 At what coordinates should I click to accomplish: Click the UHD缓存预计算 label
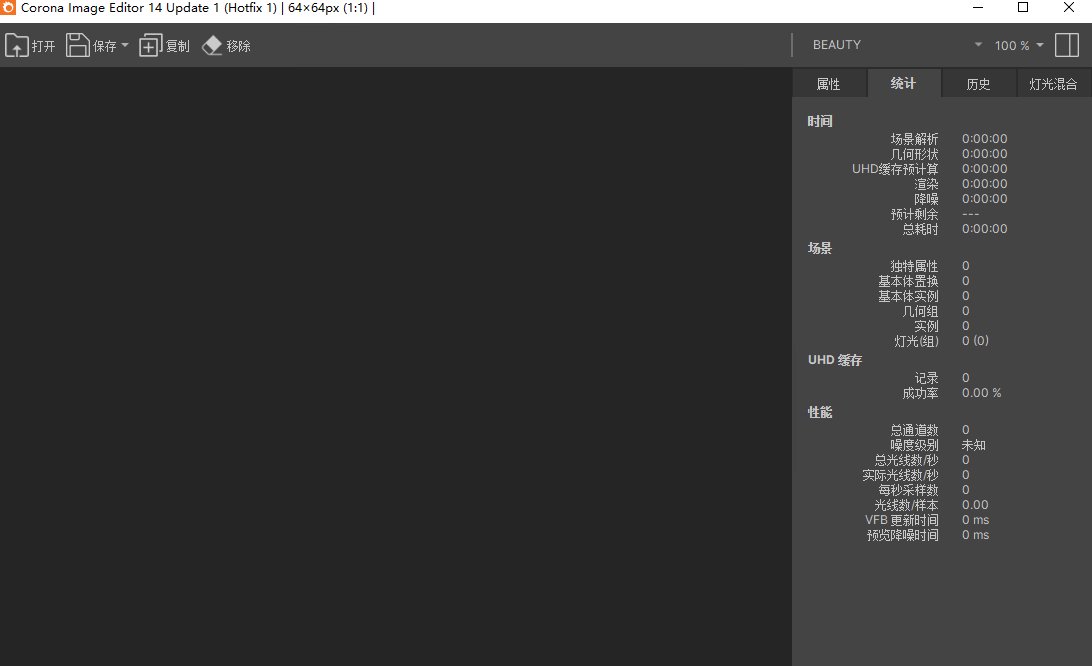(895, 169)
